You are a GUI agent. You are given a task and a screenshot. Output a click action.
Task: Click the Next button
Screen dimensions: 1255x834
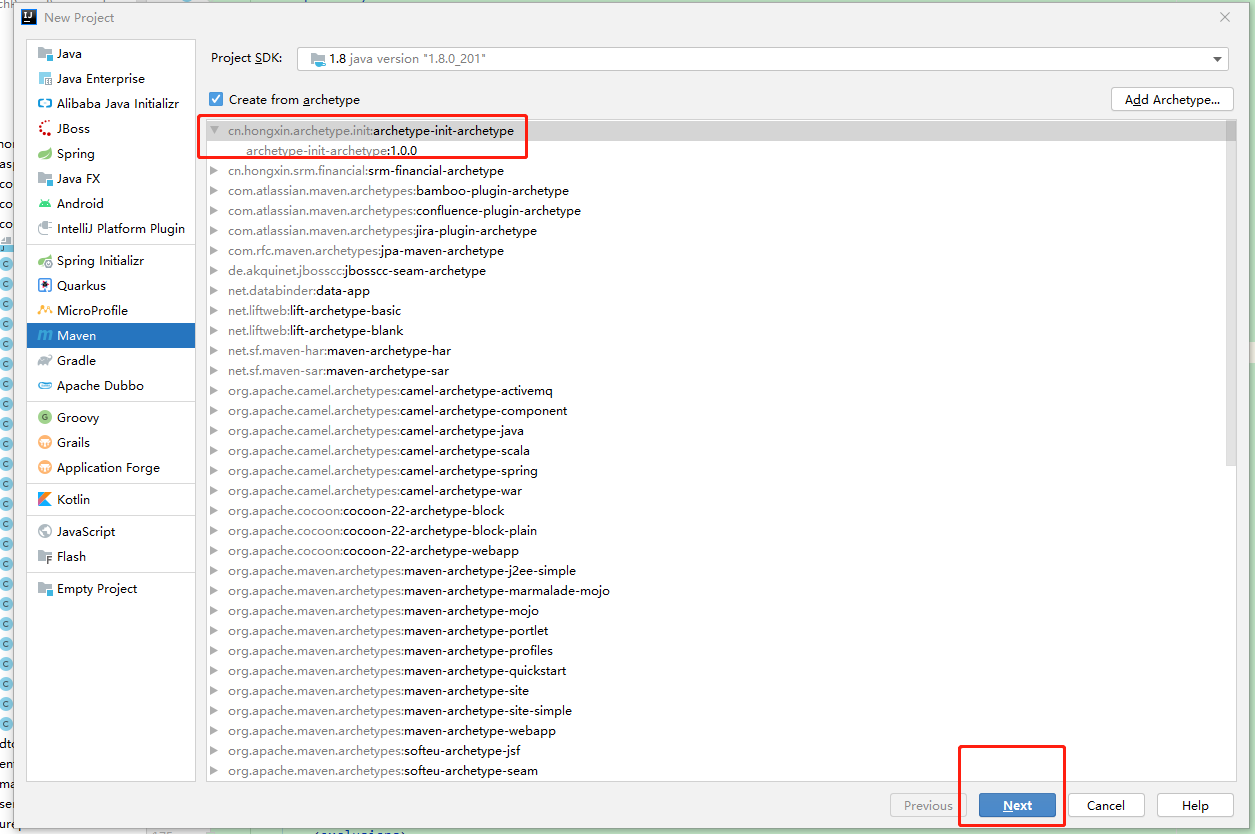tap(1017, 805)
